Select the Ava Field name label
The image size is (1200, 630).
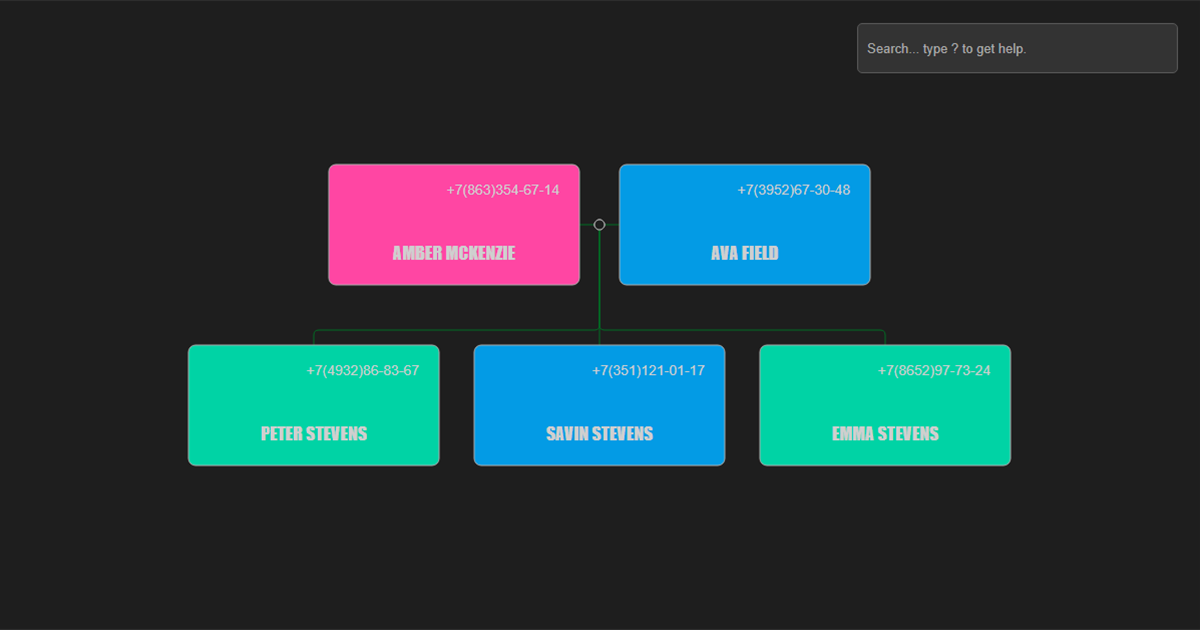coord(744,253)
